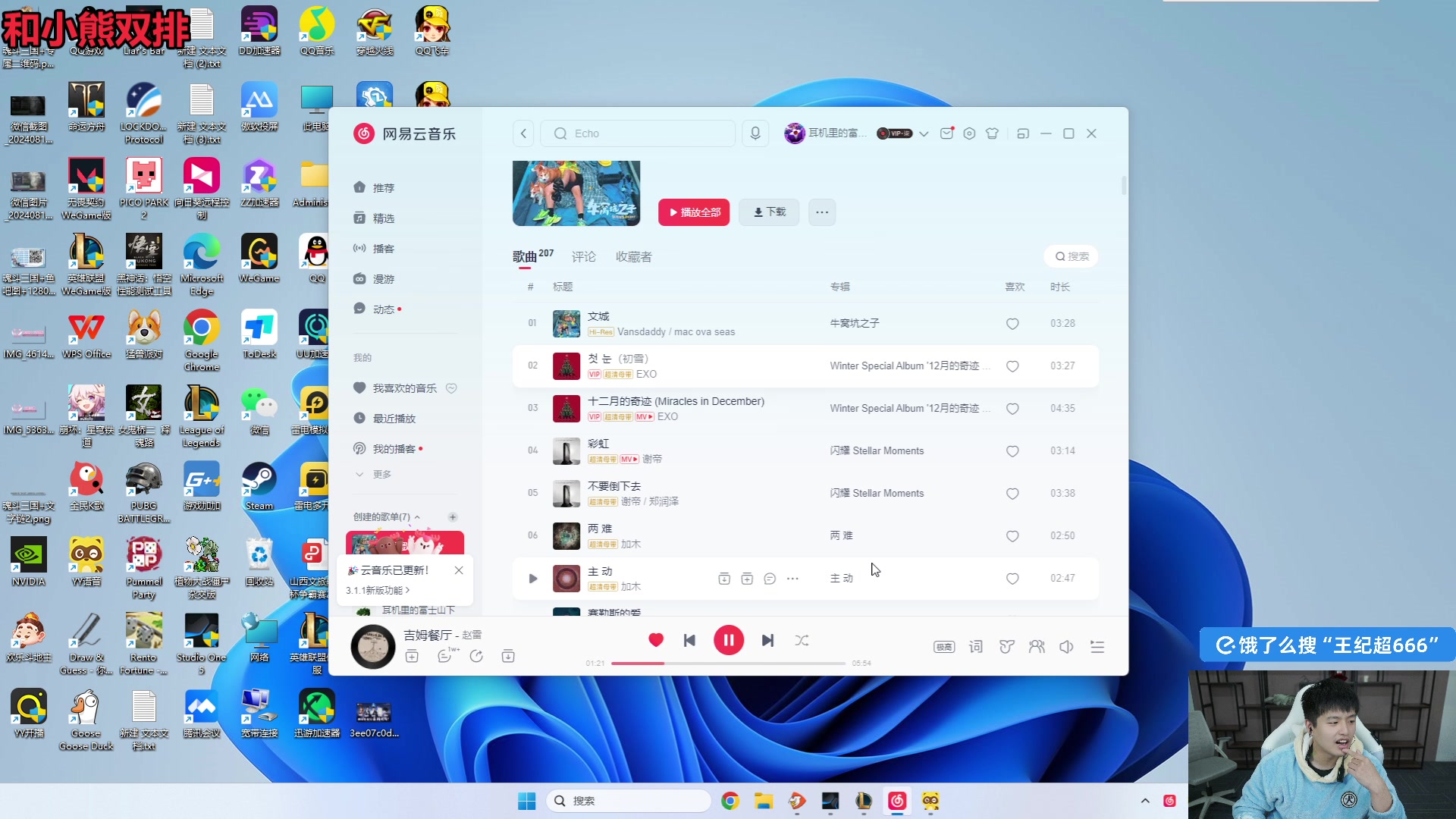Skip to previous track
This screenshot has width=1456, height=819.
point(689,640)
